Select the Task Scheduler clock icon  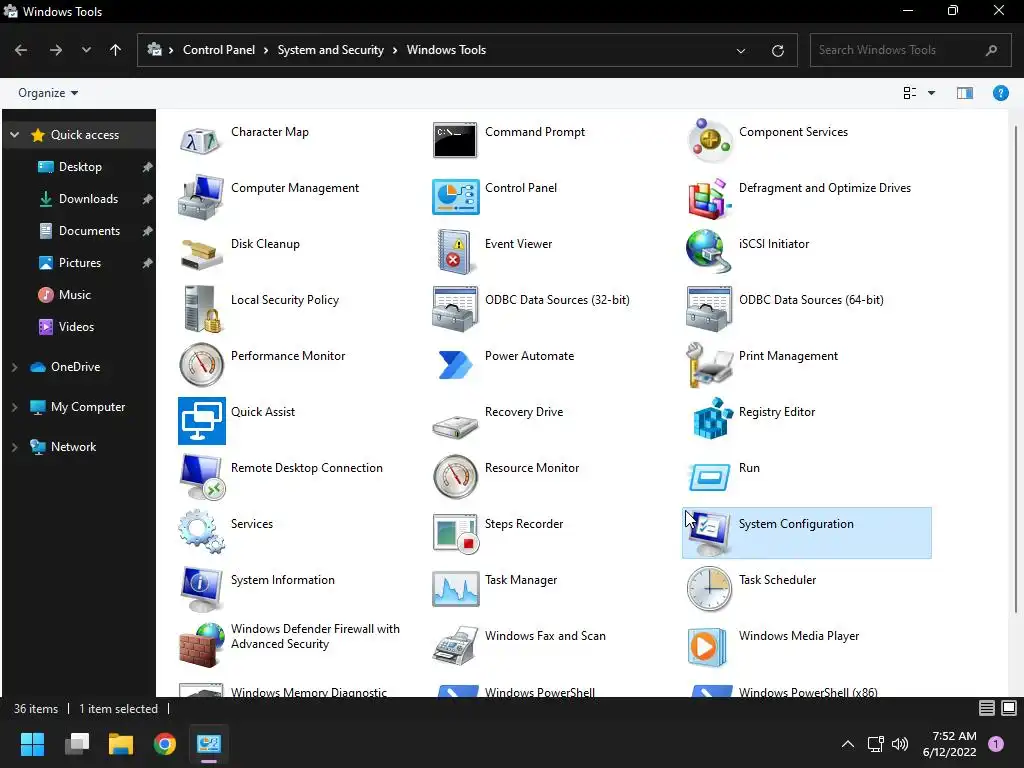709,589
